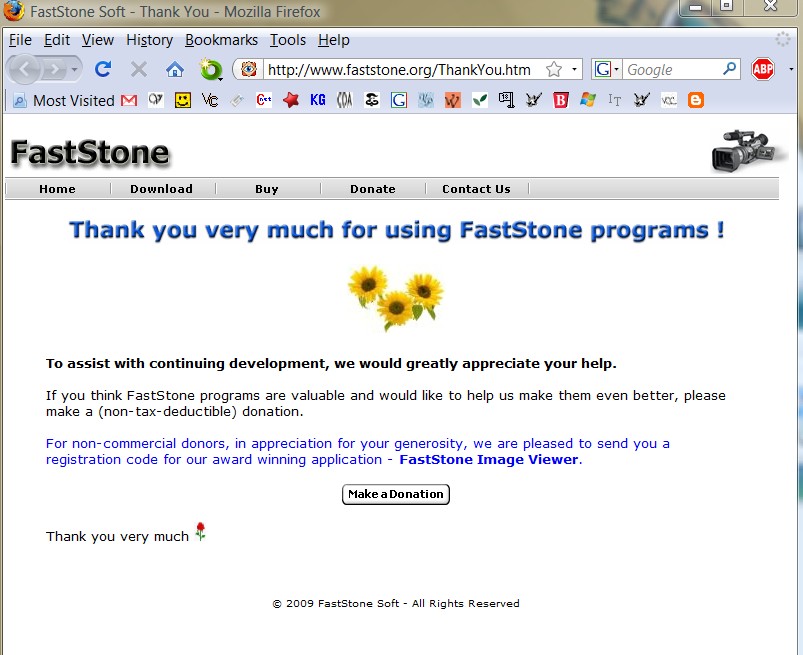The image size is (803, 655).
Task: Go to the FastStone Home nav tab
Action: [57, 189]
